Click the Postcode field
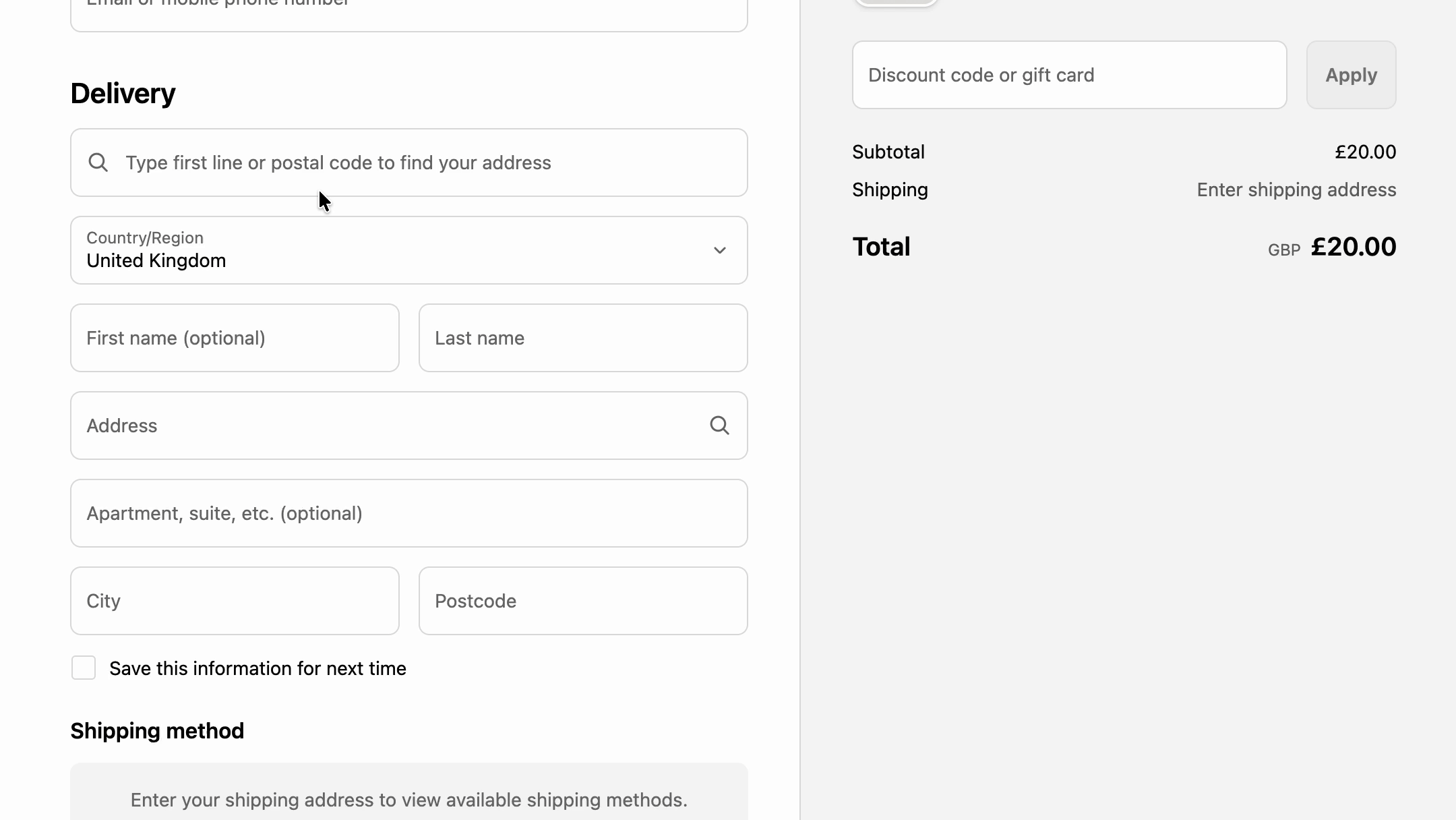1456x820 pixels. (582, 601)
